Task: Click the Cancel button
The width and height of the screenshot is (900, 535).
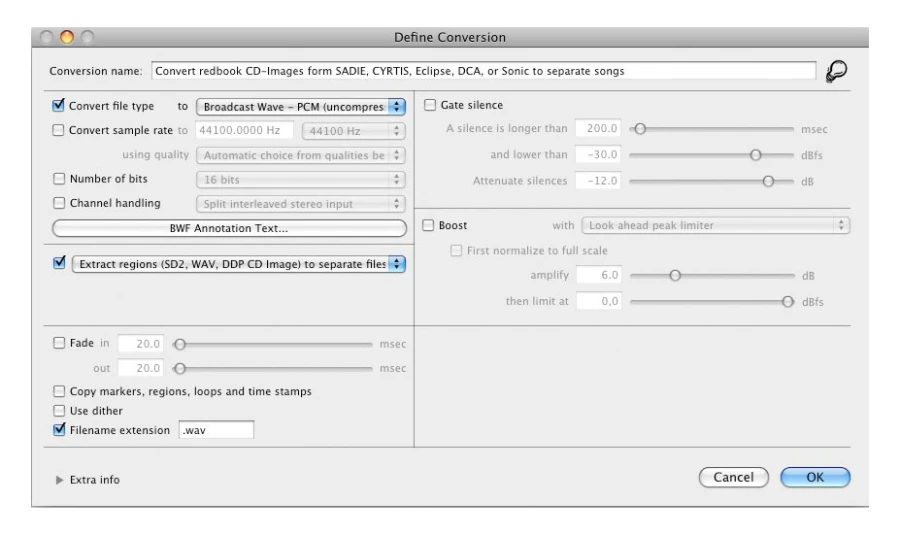Action: [734, 478]
